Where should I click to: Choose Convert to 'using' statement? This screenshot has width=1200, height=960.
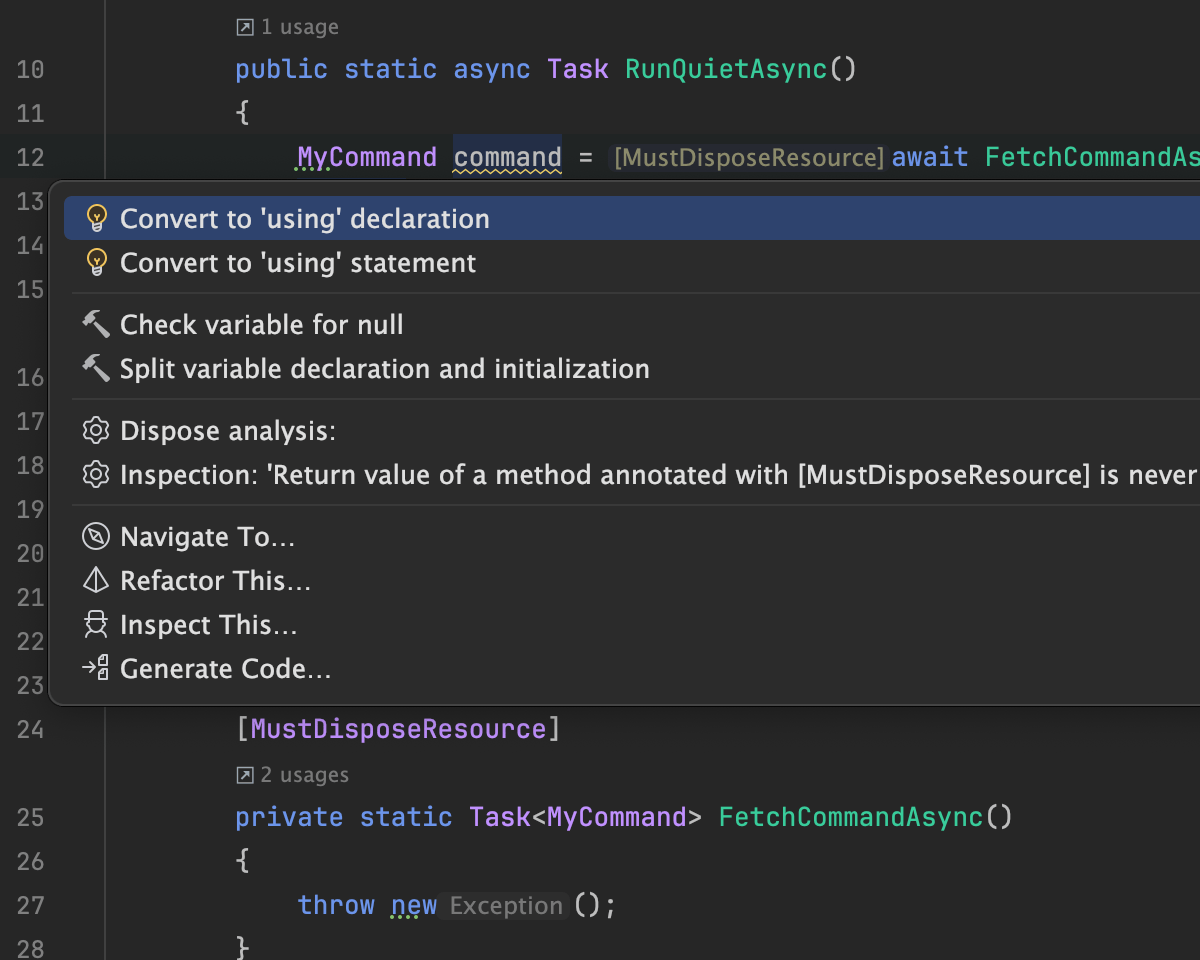click(x=298, y=263)
